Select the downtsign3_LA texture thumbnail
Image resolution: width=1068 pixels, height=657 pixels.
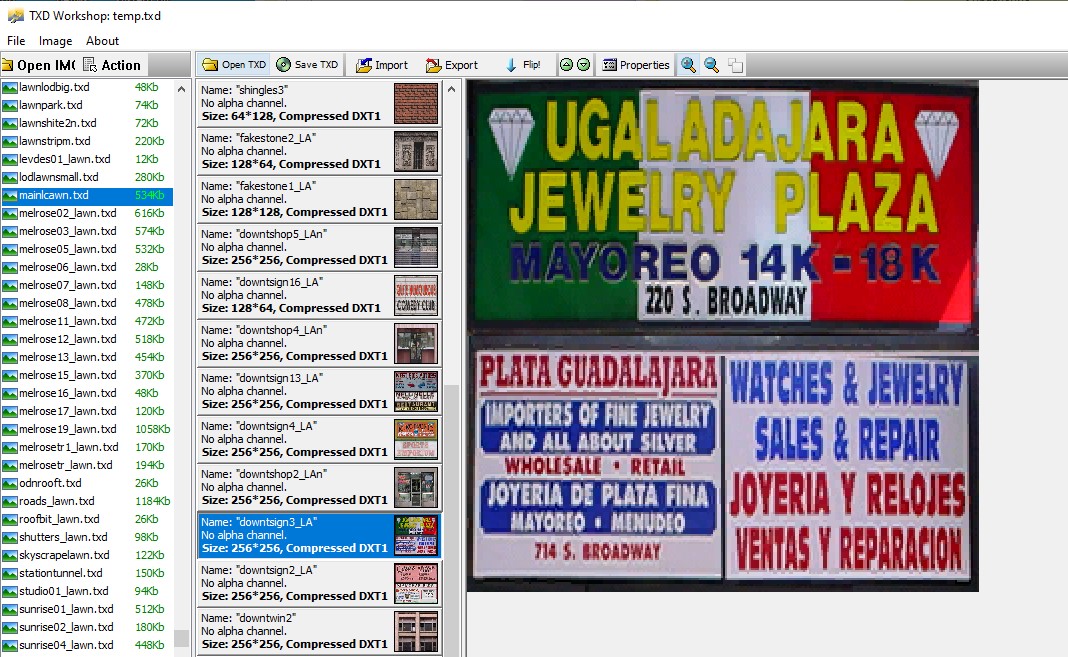point(415,535)
